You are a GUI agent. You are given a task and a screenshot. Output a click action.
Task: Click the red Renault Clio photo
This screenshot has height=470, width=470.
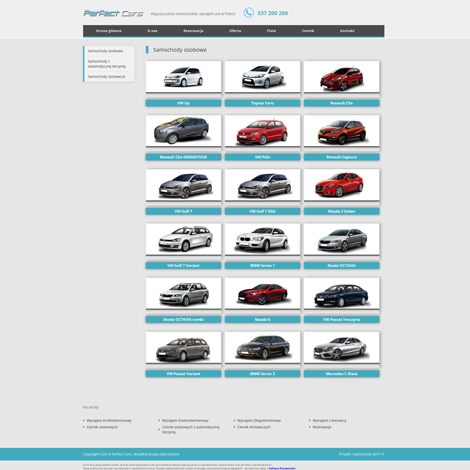[x=342, y=77]
